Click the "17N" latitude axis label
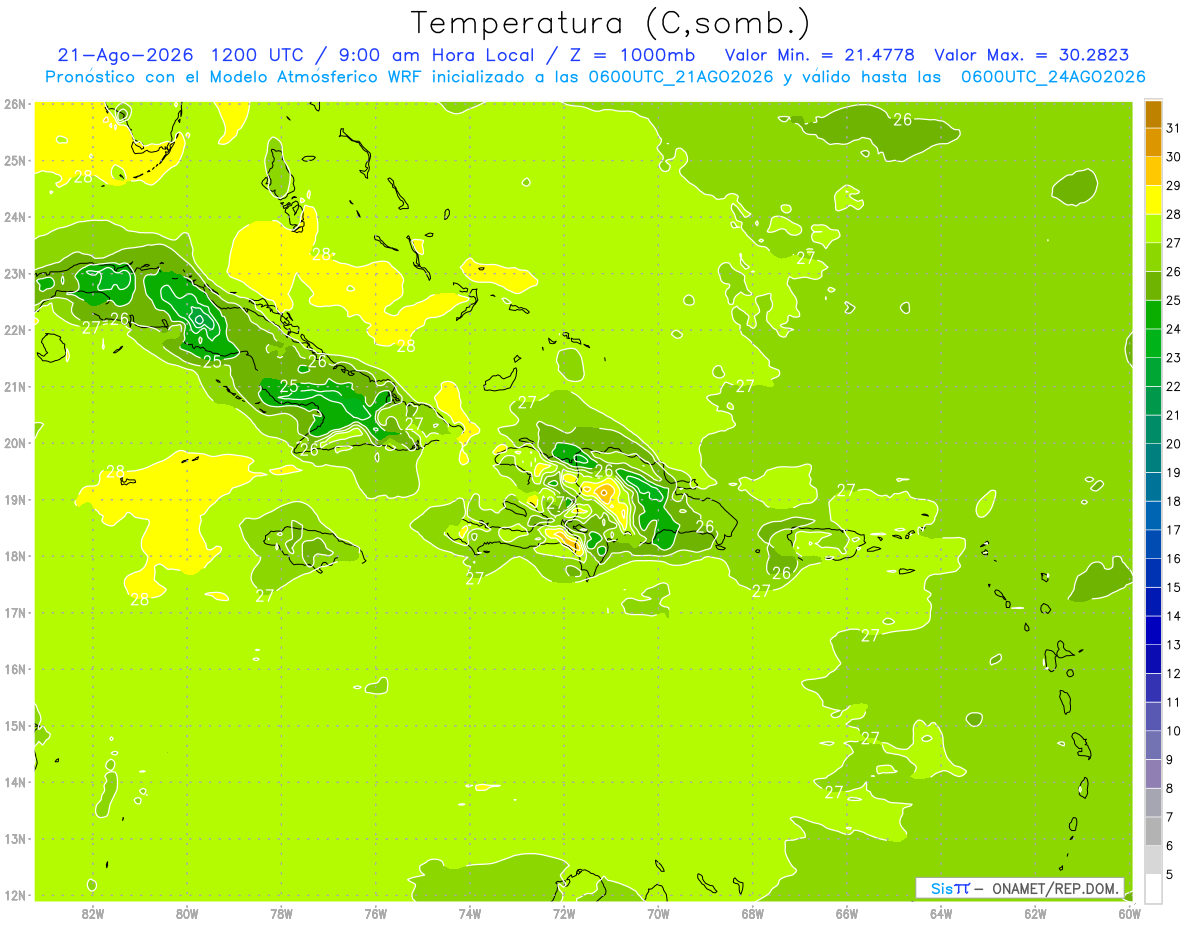 coord(15,613)
